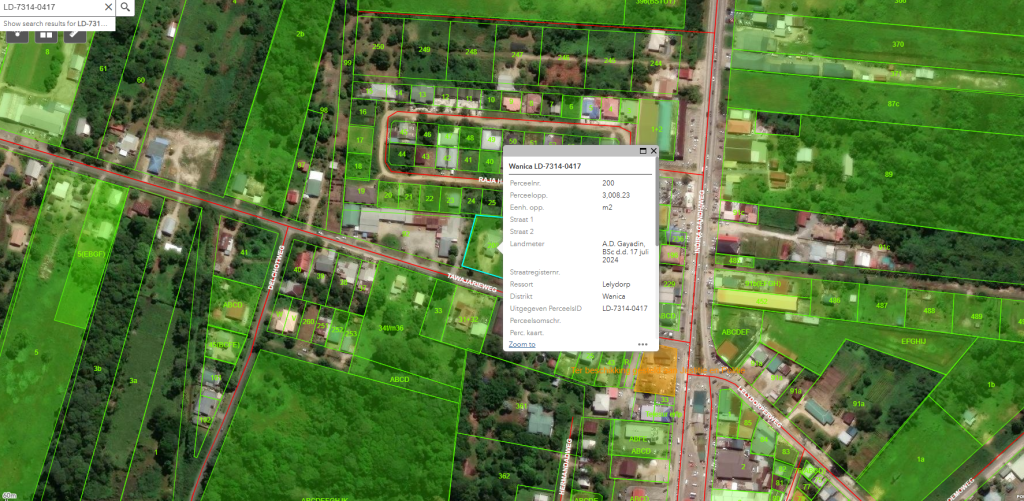Close the parcel info popup
The width and height of the screenshot is (1024, 501).
pyautogui.click(x=653, y=151)
